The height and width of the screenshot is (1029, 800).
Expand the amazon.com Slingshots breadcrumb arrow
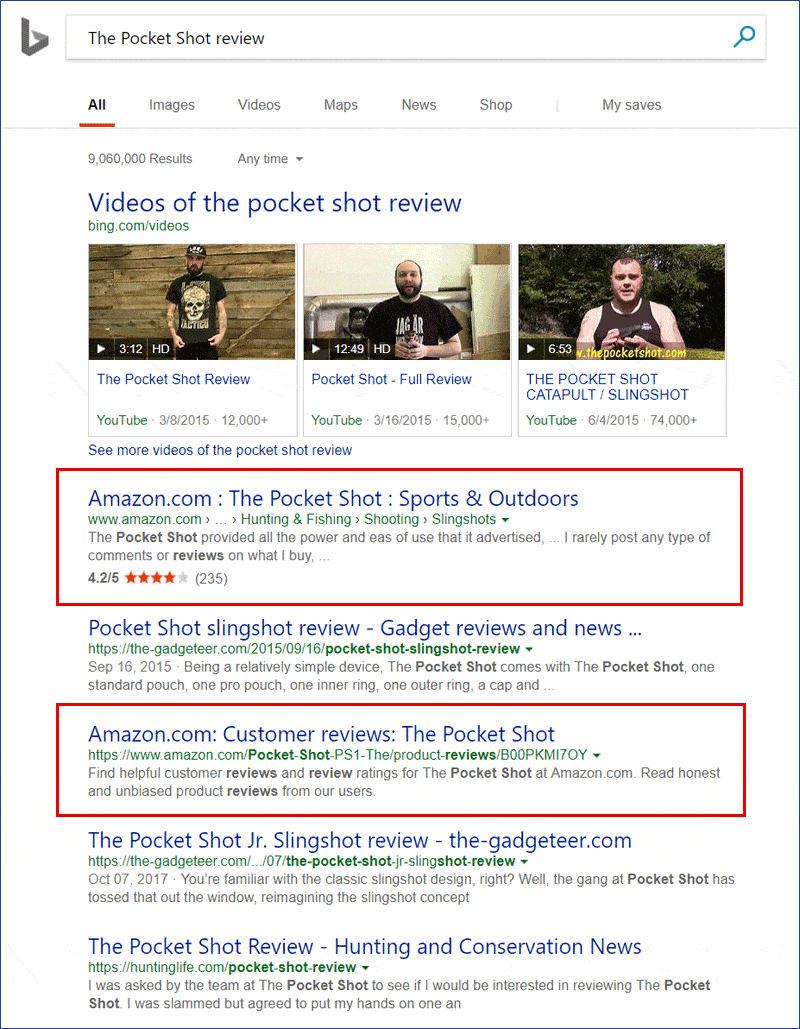(x=505, y=520)
